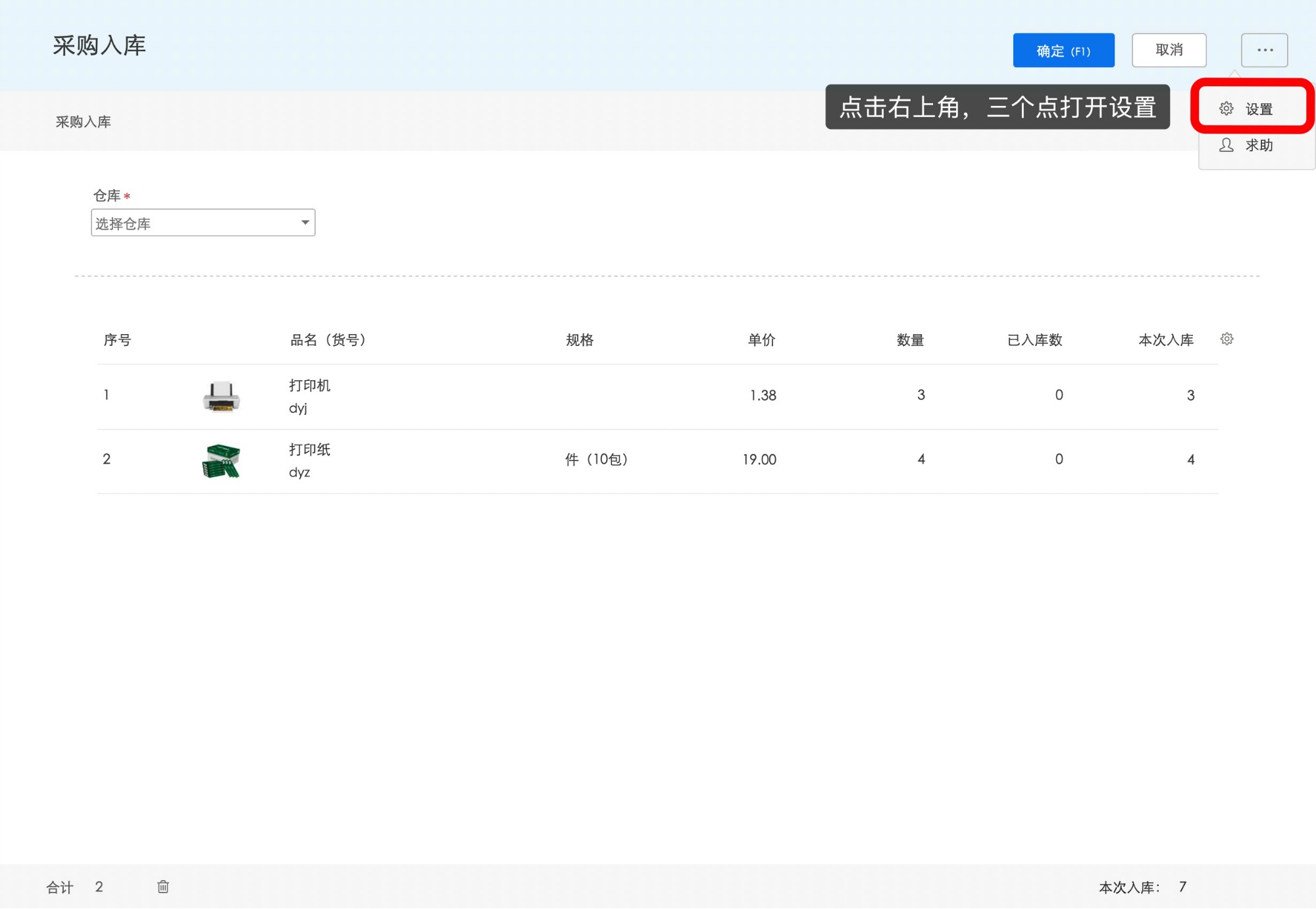Click the unit price 1.38
Image resolution: width=1316 pixels, height=909 pixels.
pos(763,395)
